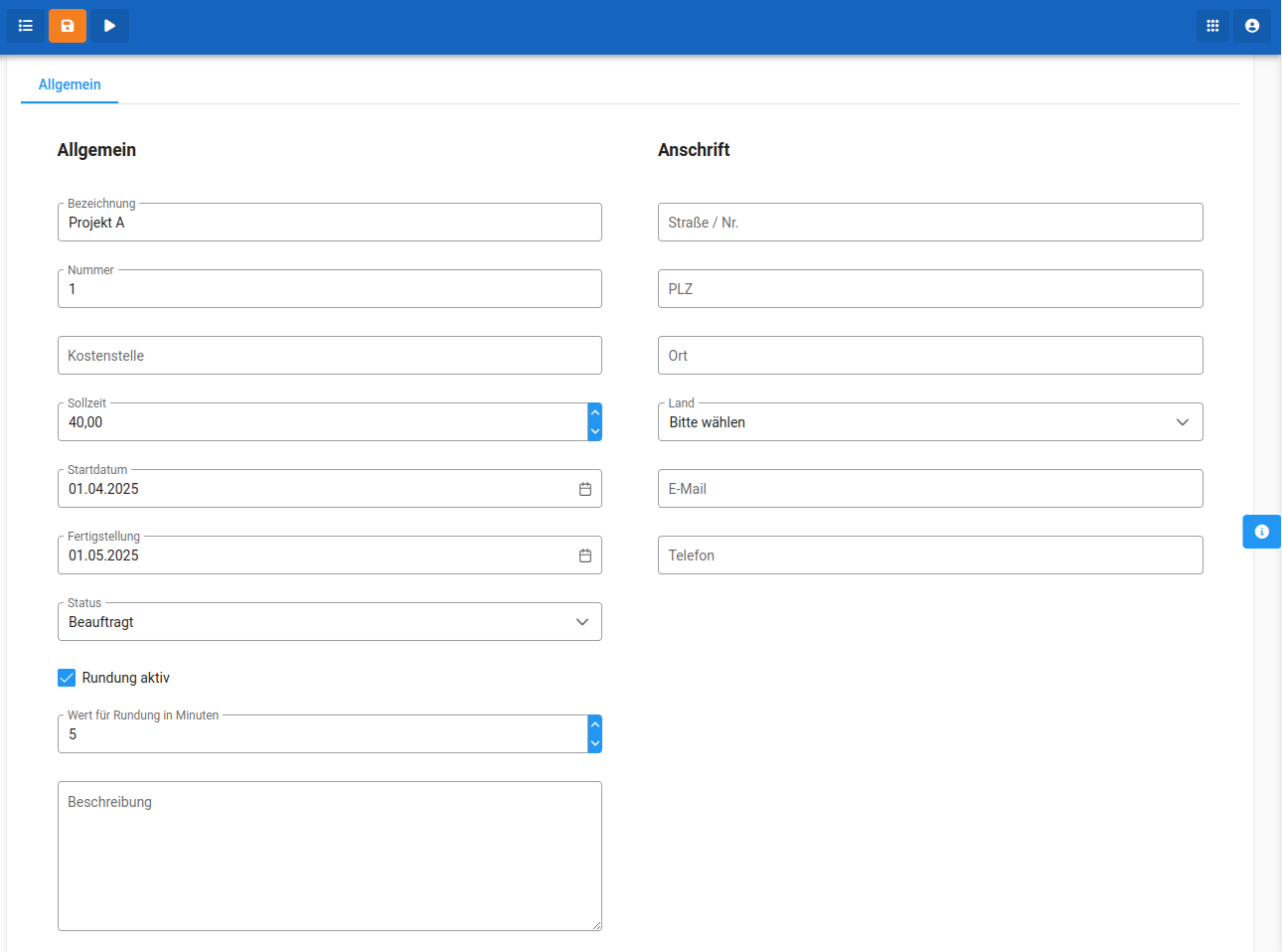1282x952 pixels.
Task: Click the Anschrift section heading
Action: coord(694,150)
